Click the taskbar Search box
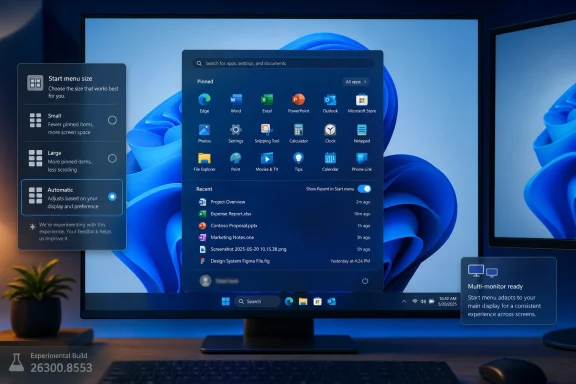 (257, 301)
